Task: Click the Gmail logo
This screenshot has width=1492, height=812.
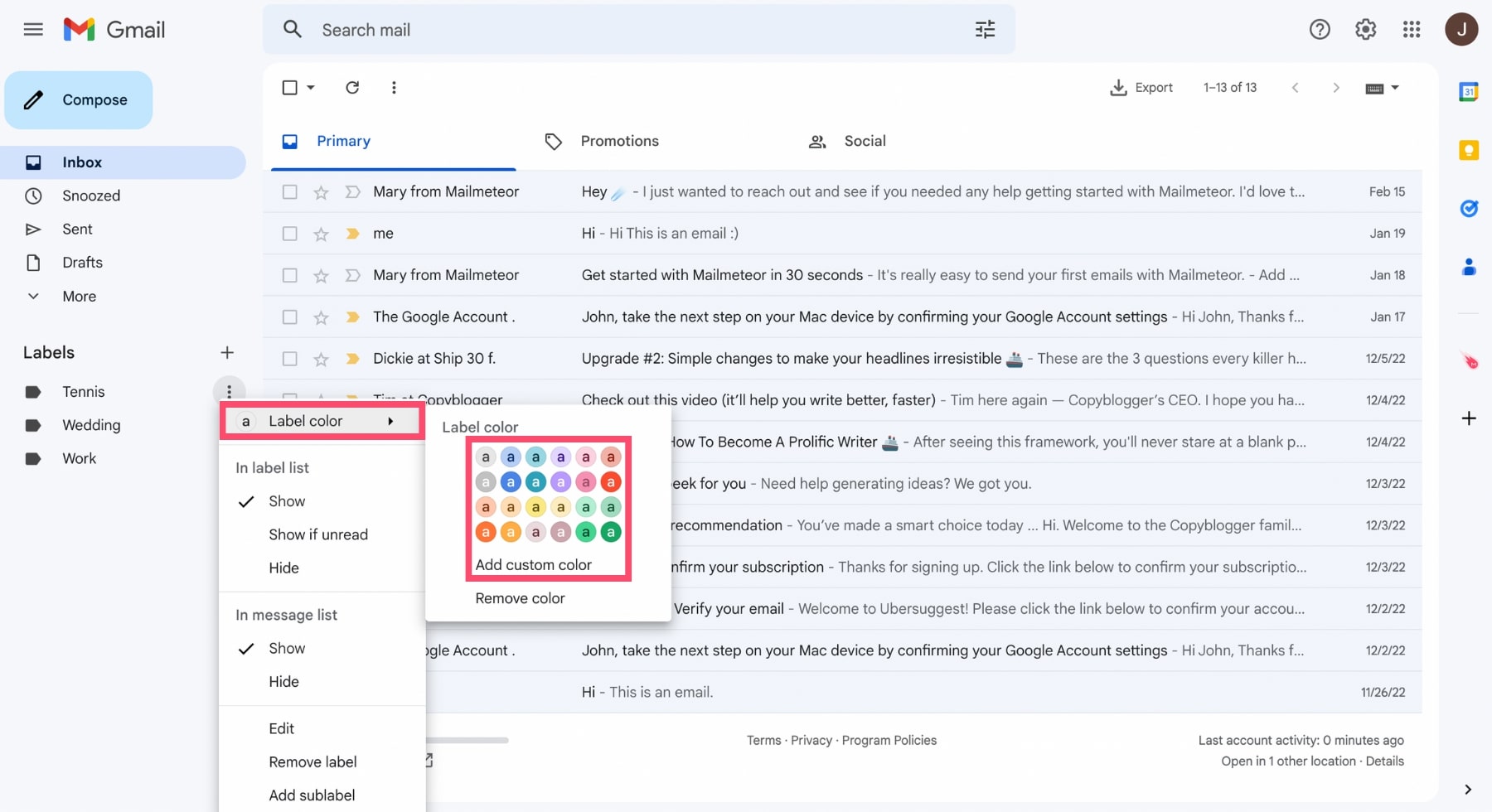Action: pos(114,30)
